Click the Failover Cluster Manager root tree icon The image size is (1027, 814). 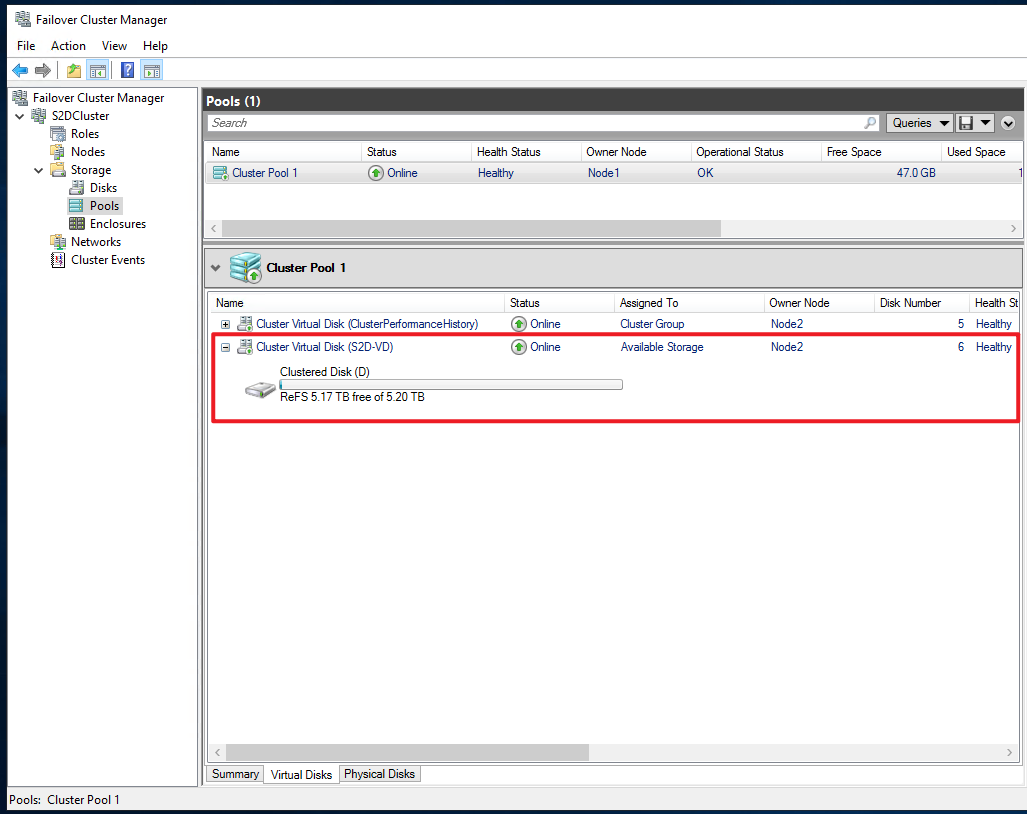click(20, 98)
